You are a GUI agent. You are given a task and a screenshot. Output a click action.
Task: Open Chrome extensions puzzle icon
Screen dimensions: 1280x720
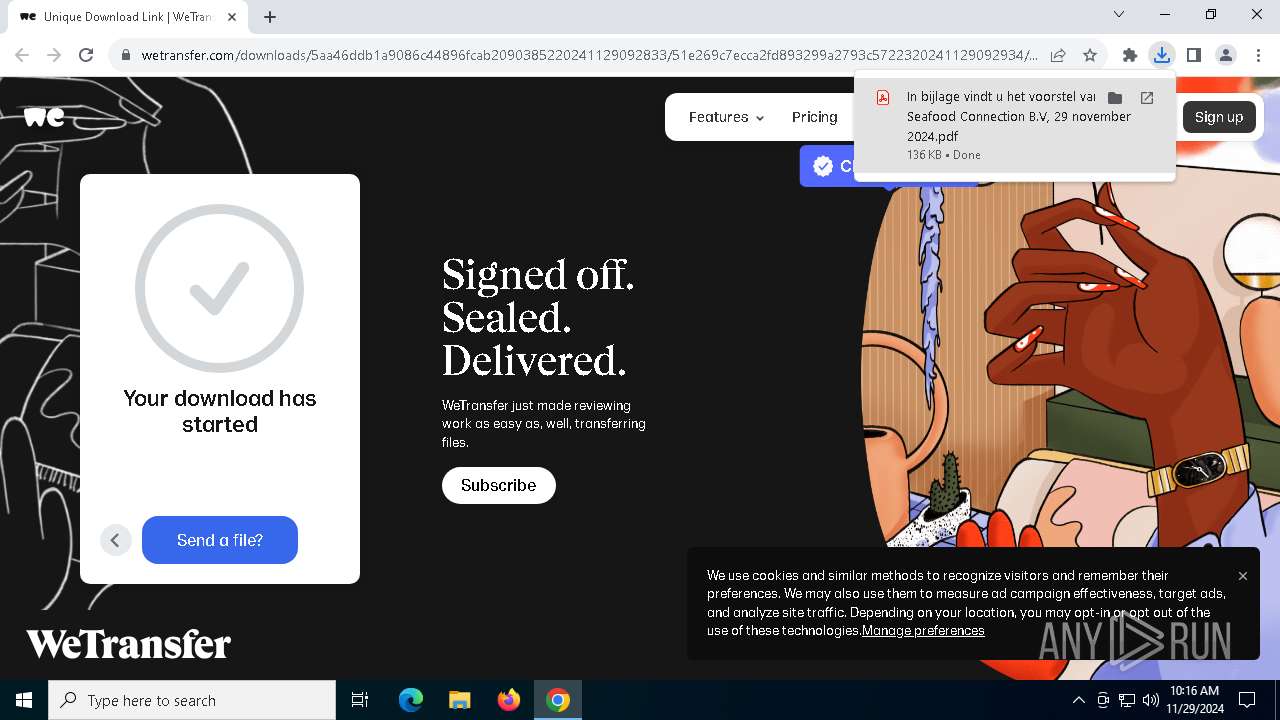coord(1130,55)
